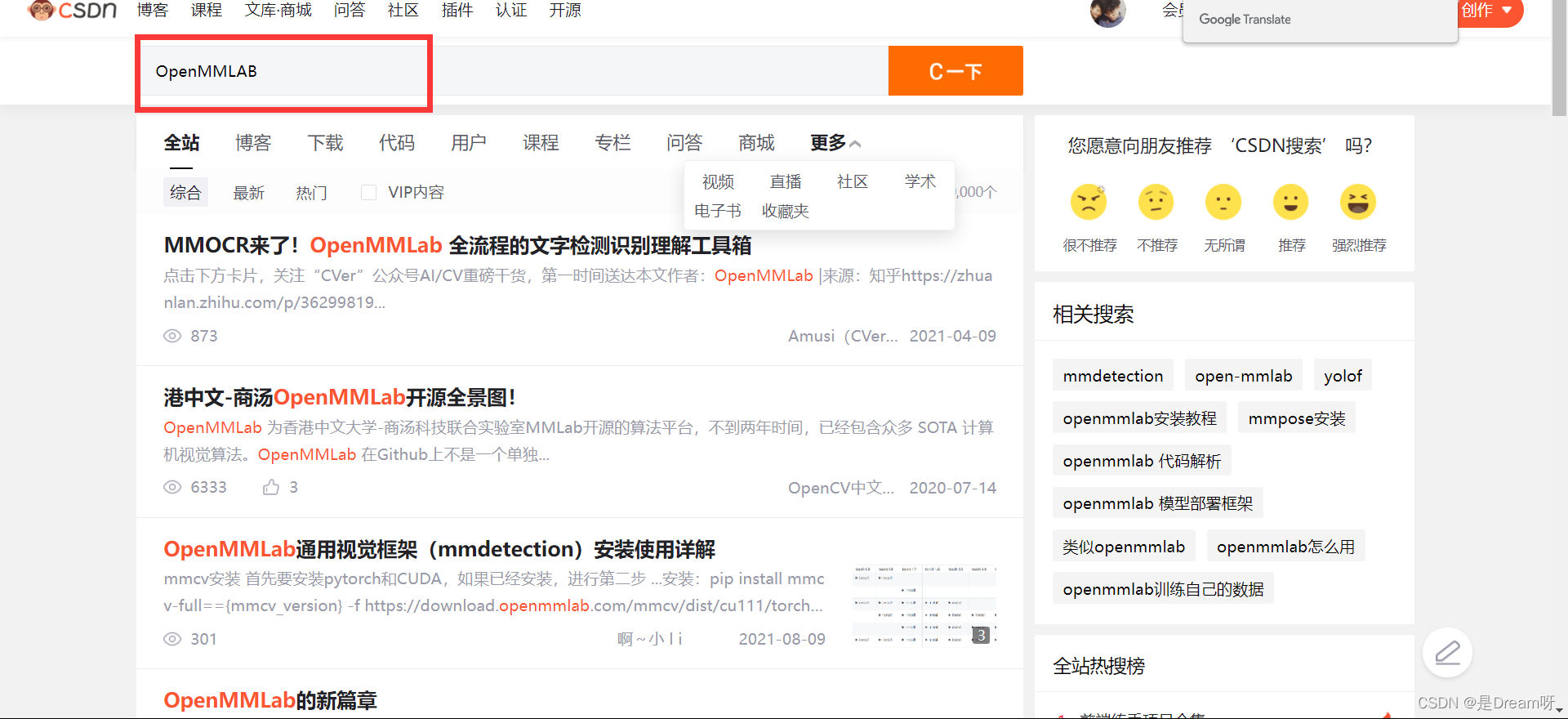Select the 不推荐 worried emoji
The width and height of the screenshot is (1568, 719).
pos(1156,202)
